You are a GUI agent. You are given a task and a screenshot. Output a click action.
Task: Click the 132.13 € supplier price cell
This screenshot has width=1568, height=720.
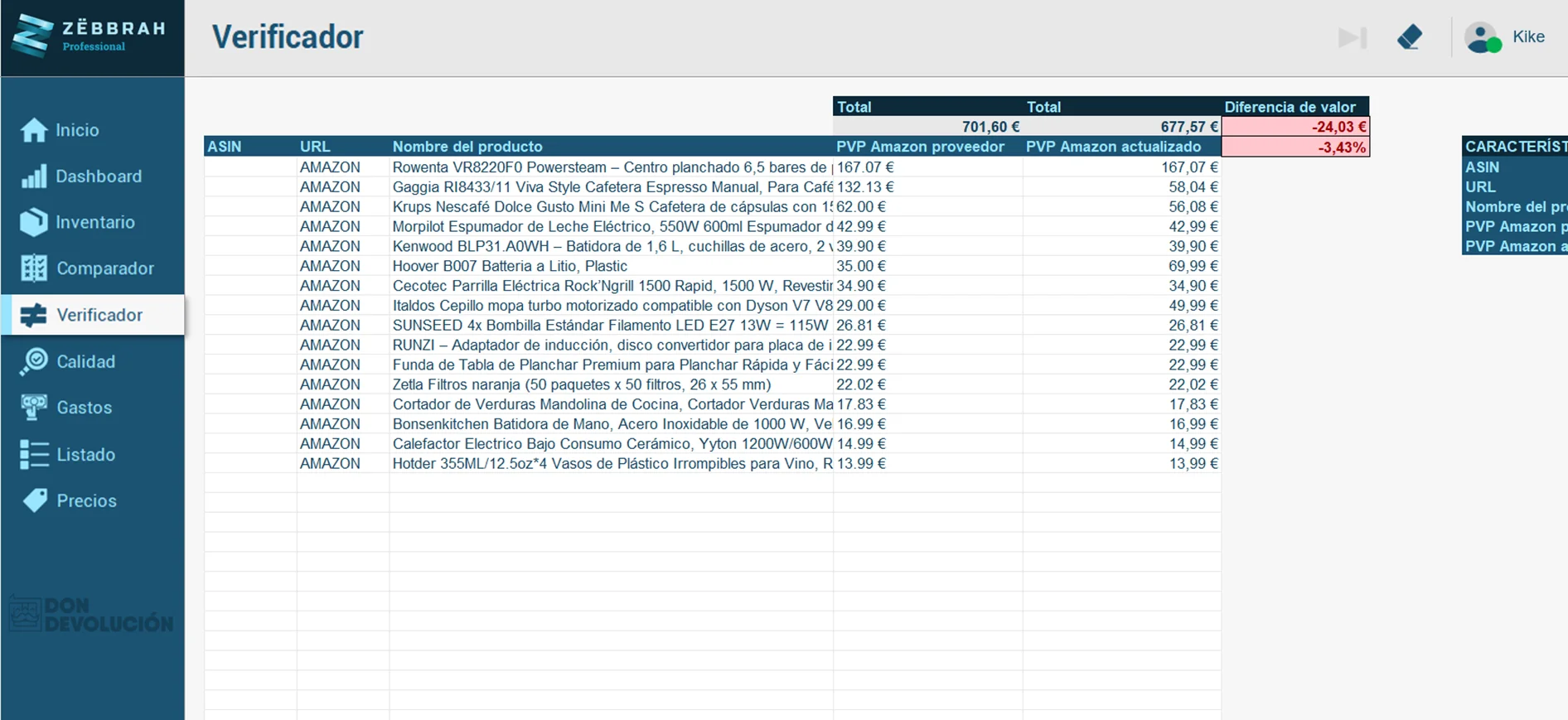[928, 187]
